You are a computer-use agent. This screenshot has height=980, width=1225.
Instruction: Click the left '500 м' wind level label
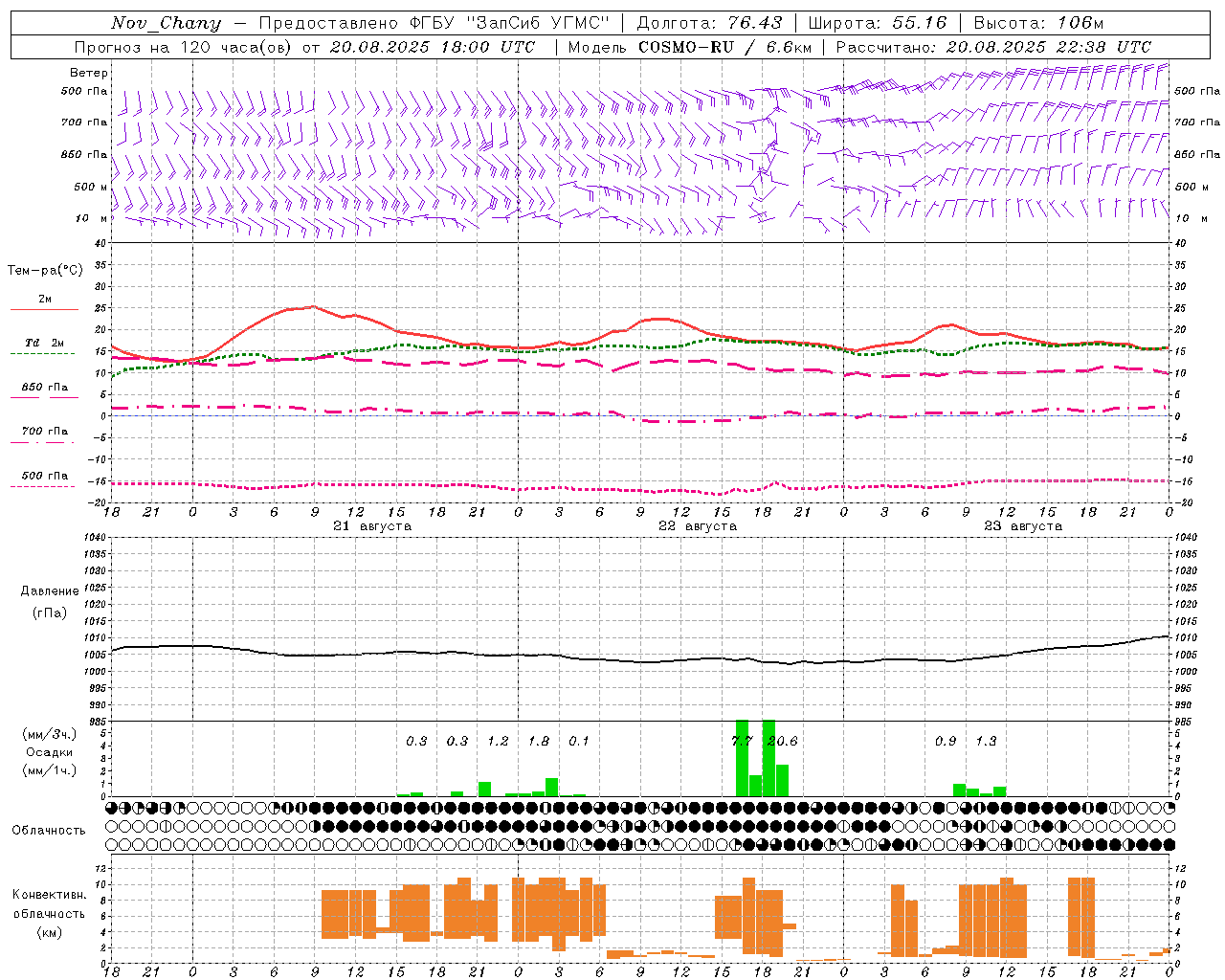[x=91, y=187]
